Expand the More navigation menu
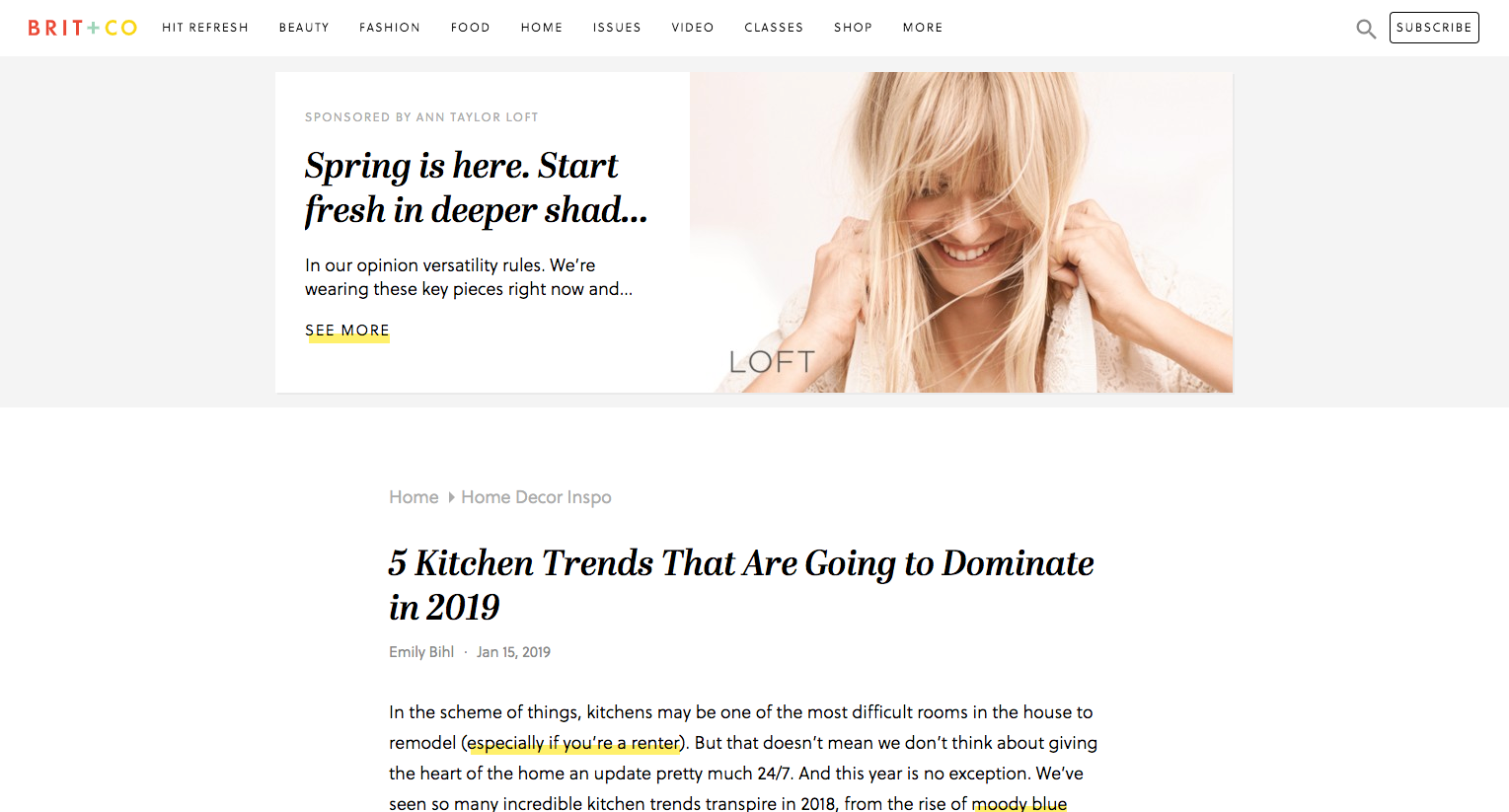Image resolution: width=1509 pixels, height=812 pixels. (x=923, y=28)
